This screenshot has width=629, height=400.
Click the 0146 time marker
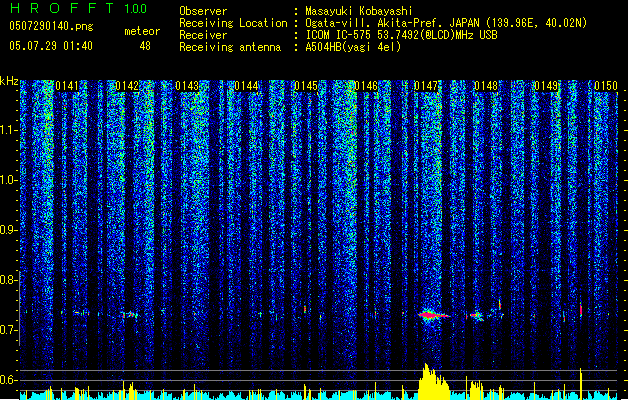[x=366, y=86]
